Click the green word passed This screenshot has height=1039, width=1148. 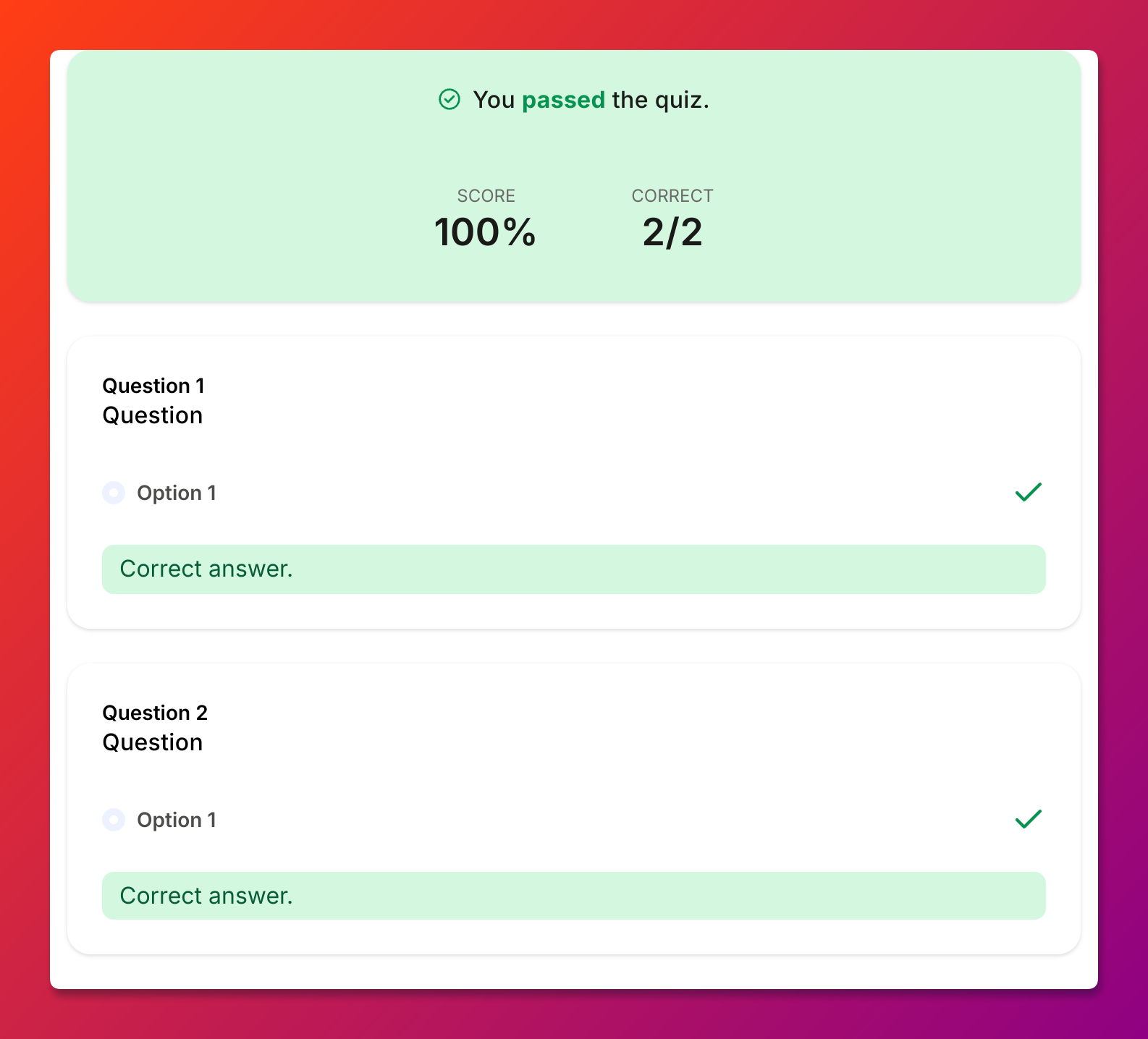(x=563, y=100)
